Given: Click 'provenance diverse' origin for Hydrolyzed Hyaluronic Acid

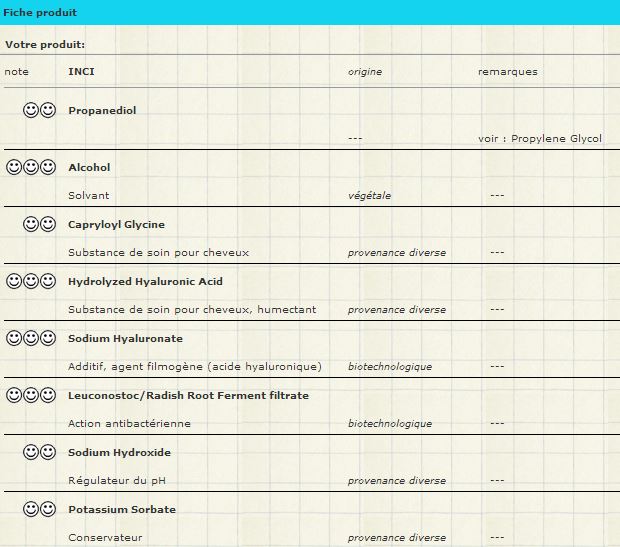Looking at the screenshot, I should pos(397,310).
